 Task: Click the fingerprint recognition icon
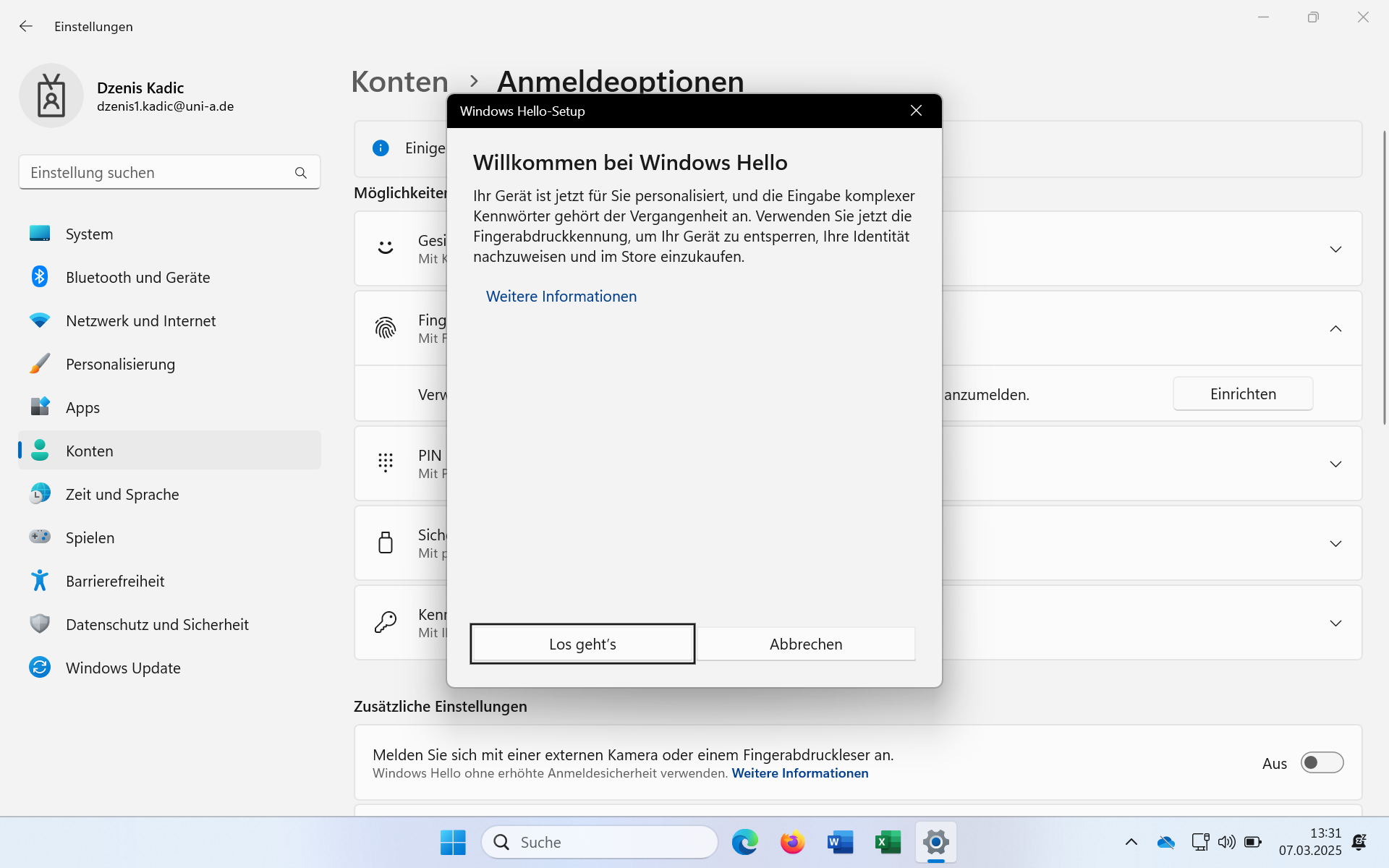tap(386, 328)
